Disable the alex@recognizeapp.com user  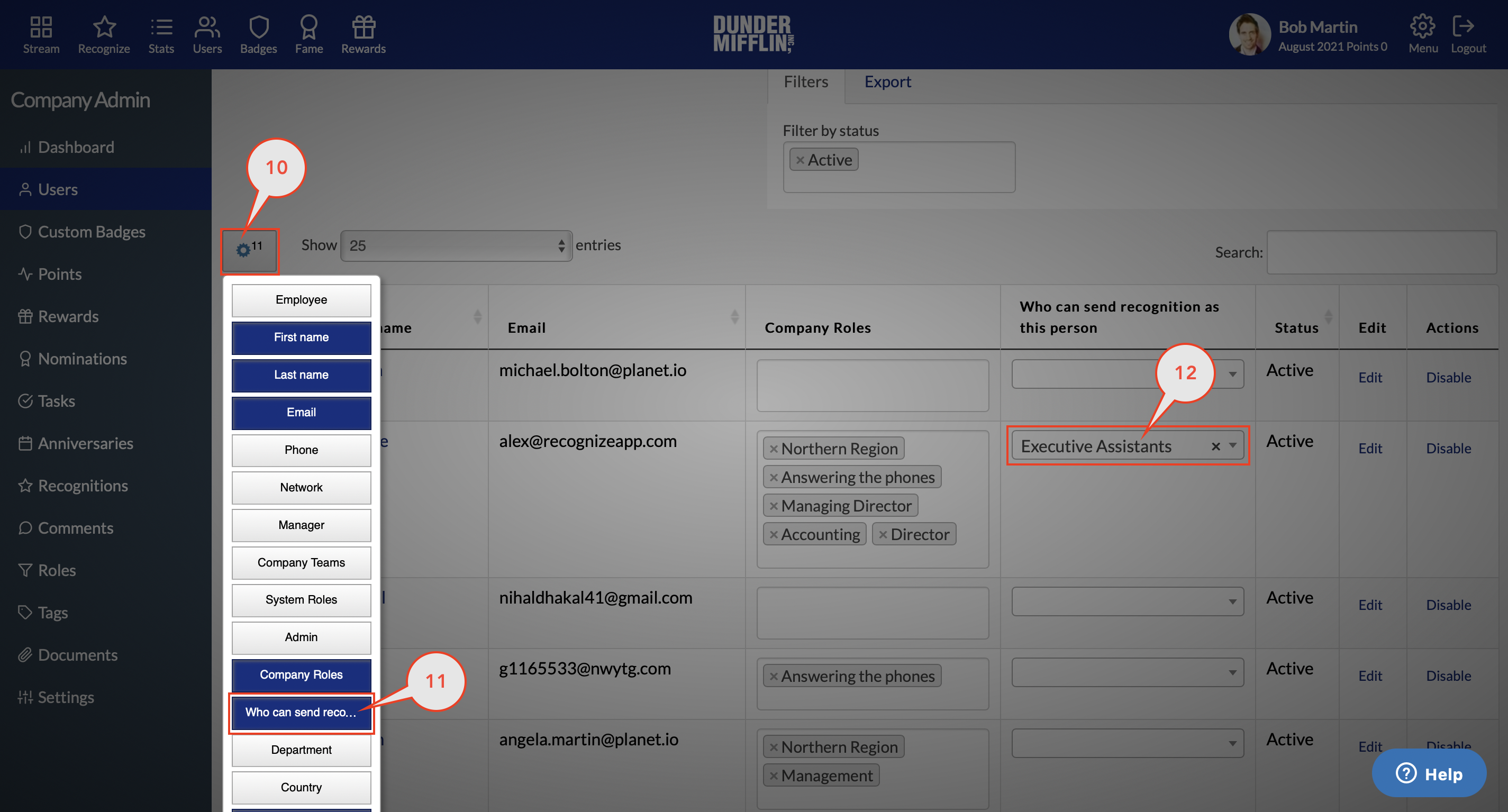1448,449
